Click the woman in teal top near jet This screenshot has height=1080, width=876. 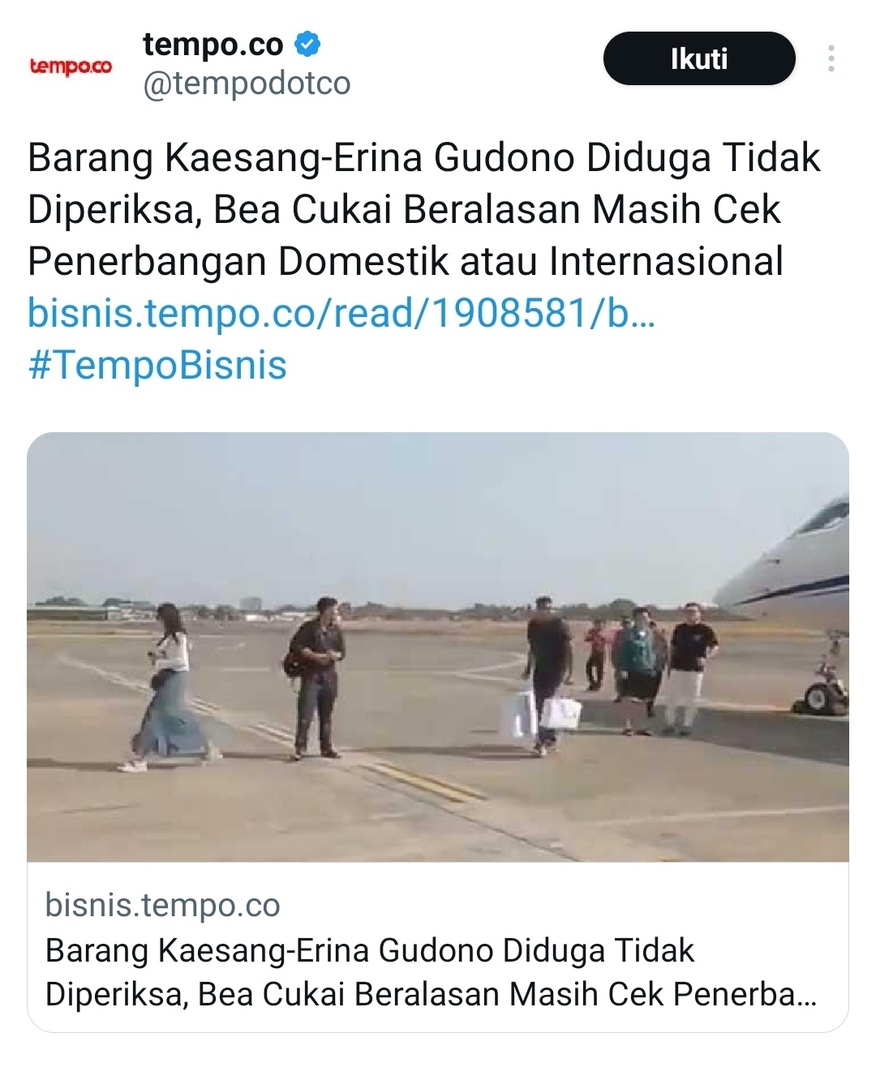coord(635,671)
